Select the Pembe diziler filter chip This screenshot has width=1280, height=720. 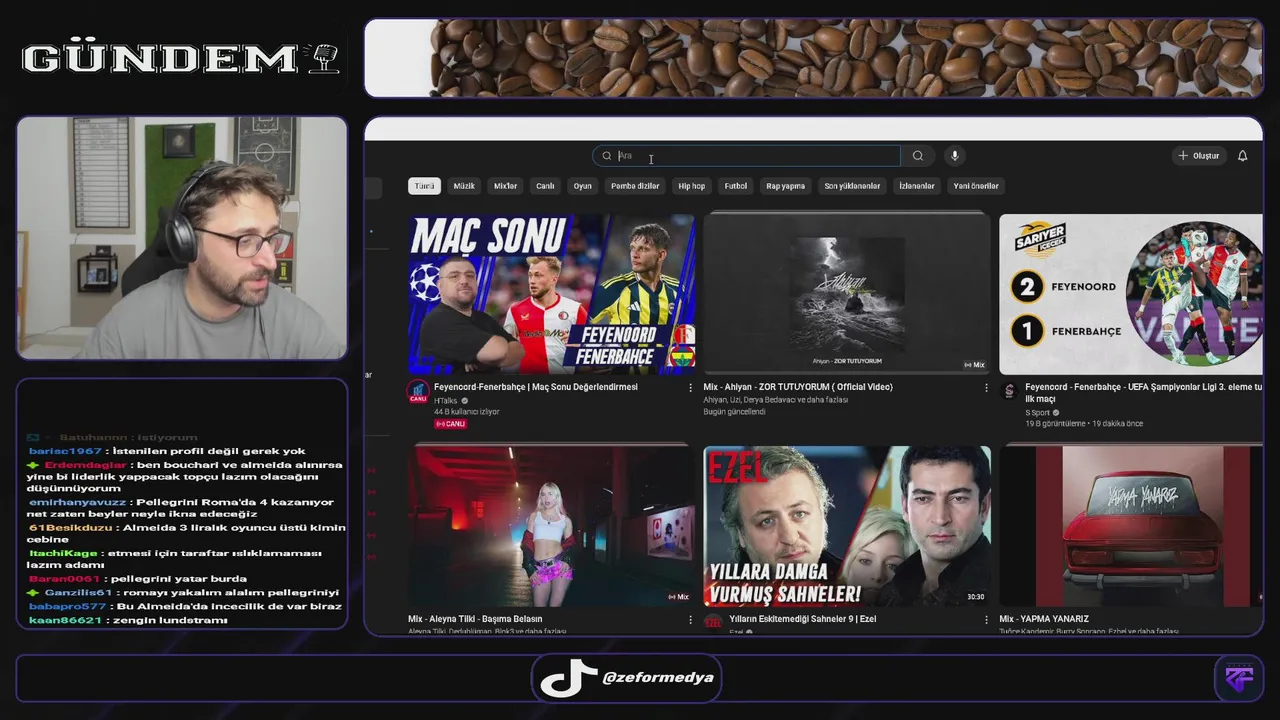[x=635, y=186]
